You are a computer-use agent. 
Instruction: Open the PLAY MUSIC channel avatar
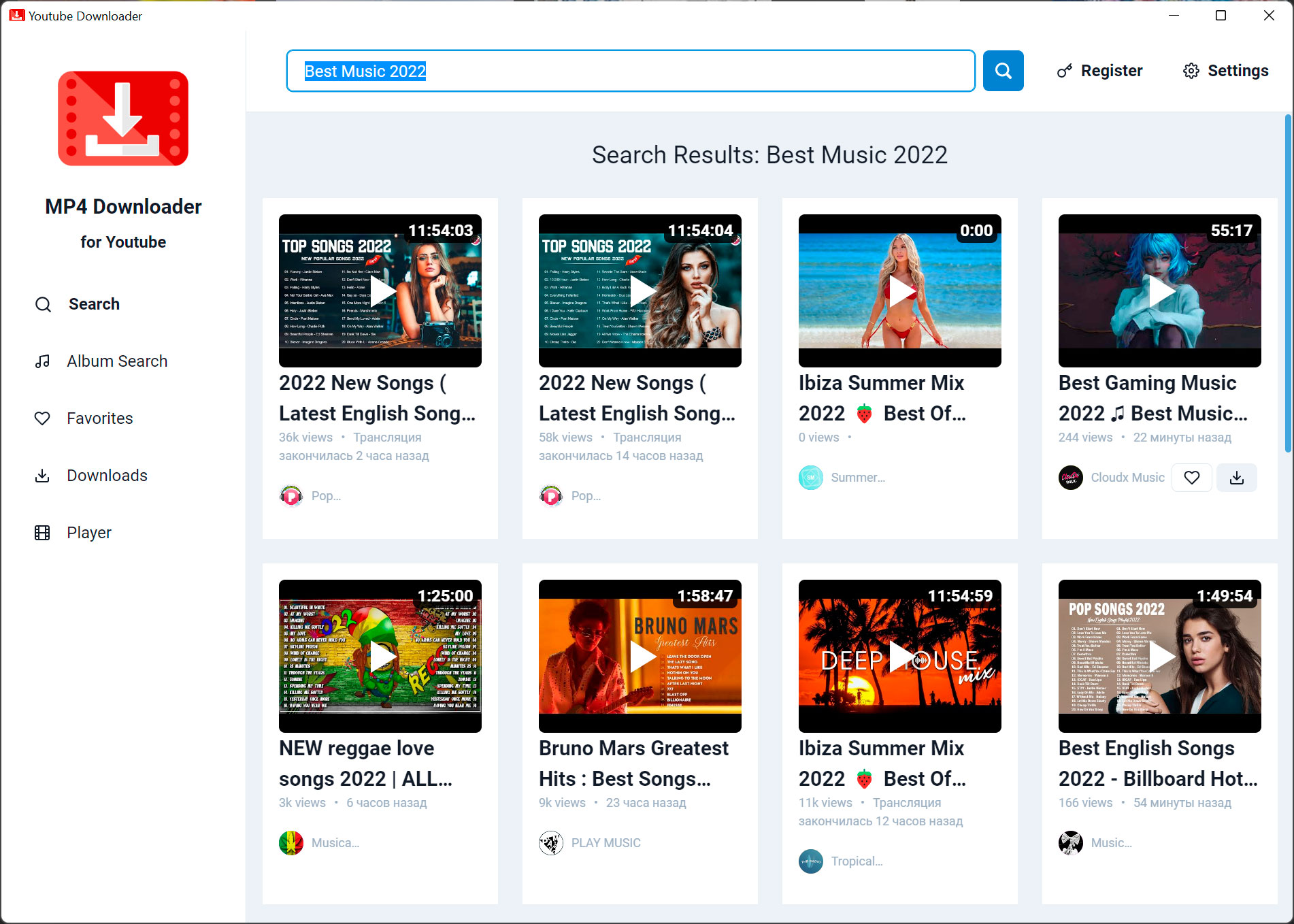click(550, 842)
